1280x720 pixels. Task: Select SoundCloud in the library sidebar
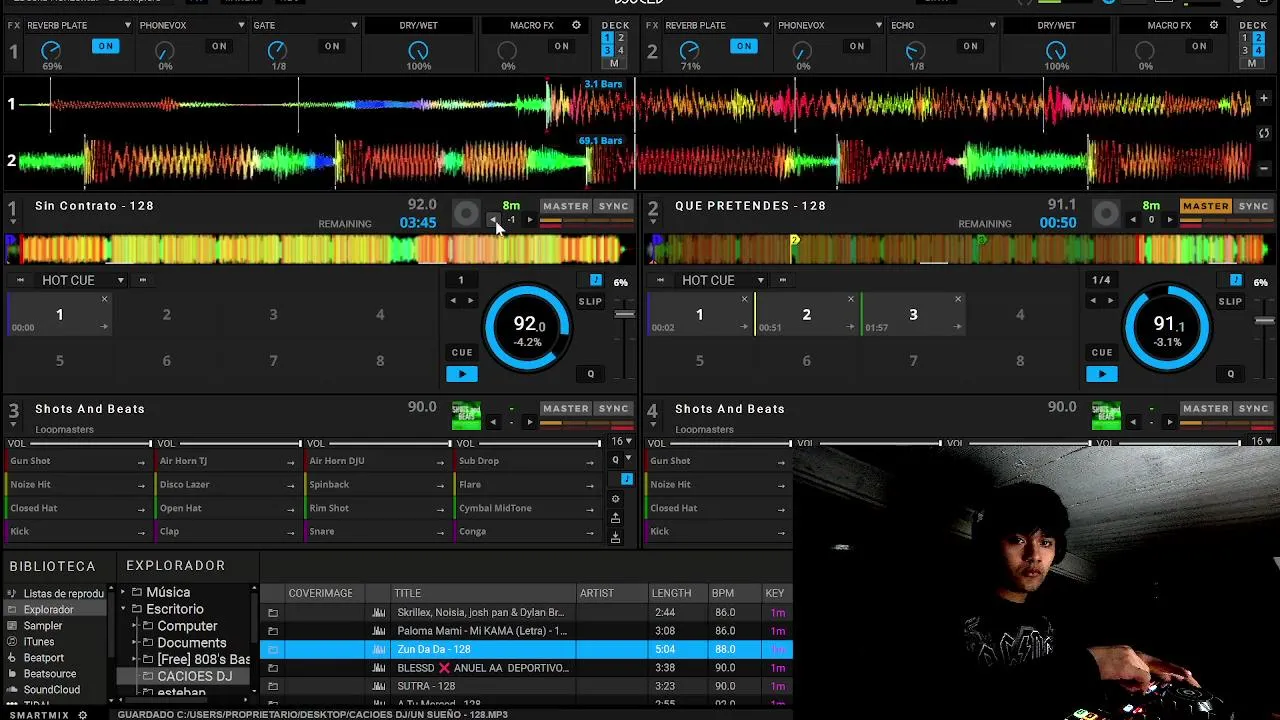click(x=51, y=690)
